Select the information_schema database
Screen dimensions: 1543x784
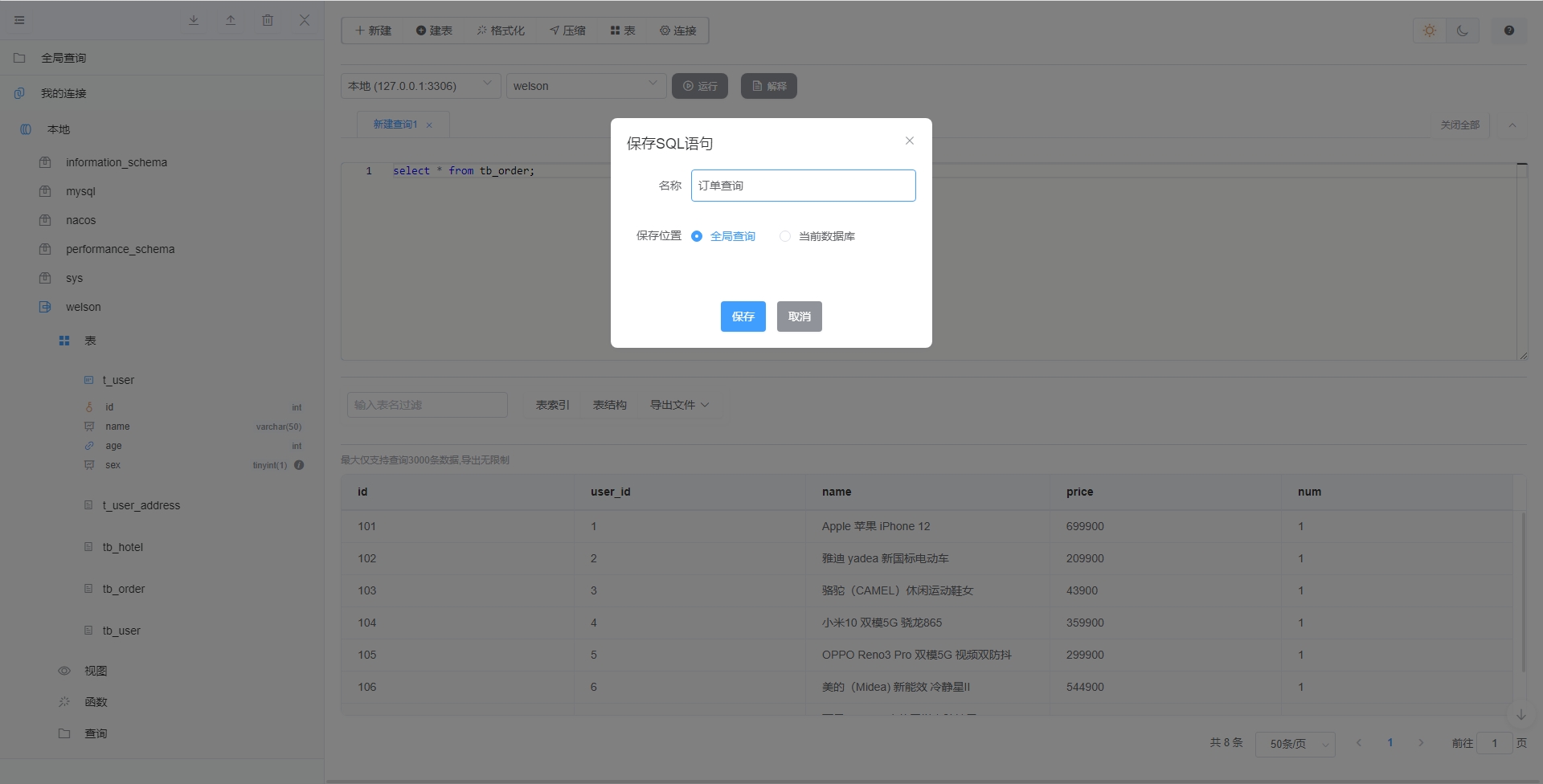pos(117,162)
